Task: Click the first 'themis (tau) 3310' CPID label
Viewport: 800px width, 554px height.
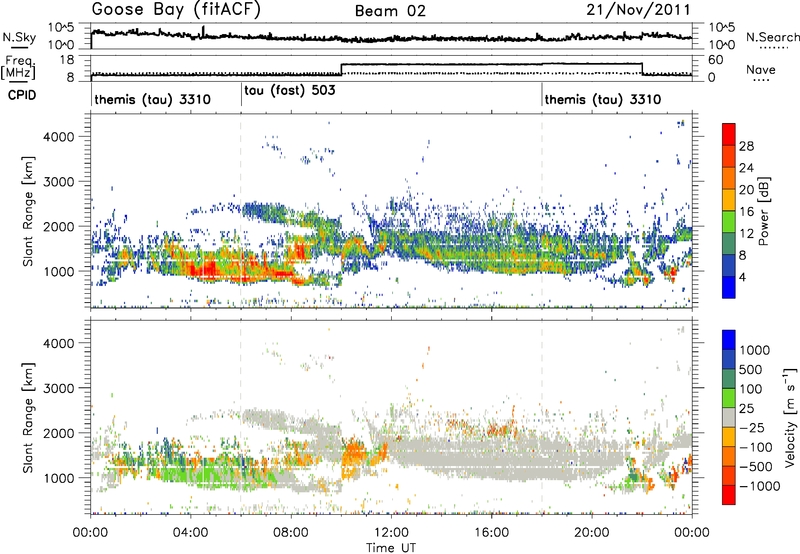Action: coord(152,99)
